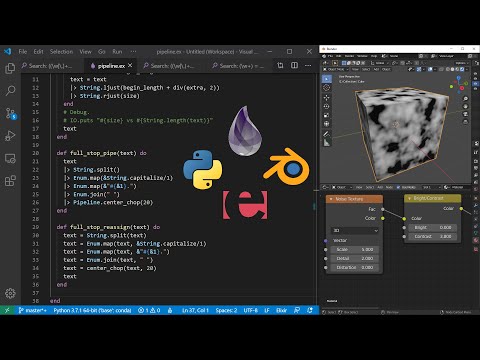The width and height of the screenshot is (480, 360).
Task: Collapse the Bright/Contrast node
Action: tap(409, 198)
